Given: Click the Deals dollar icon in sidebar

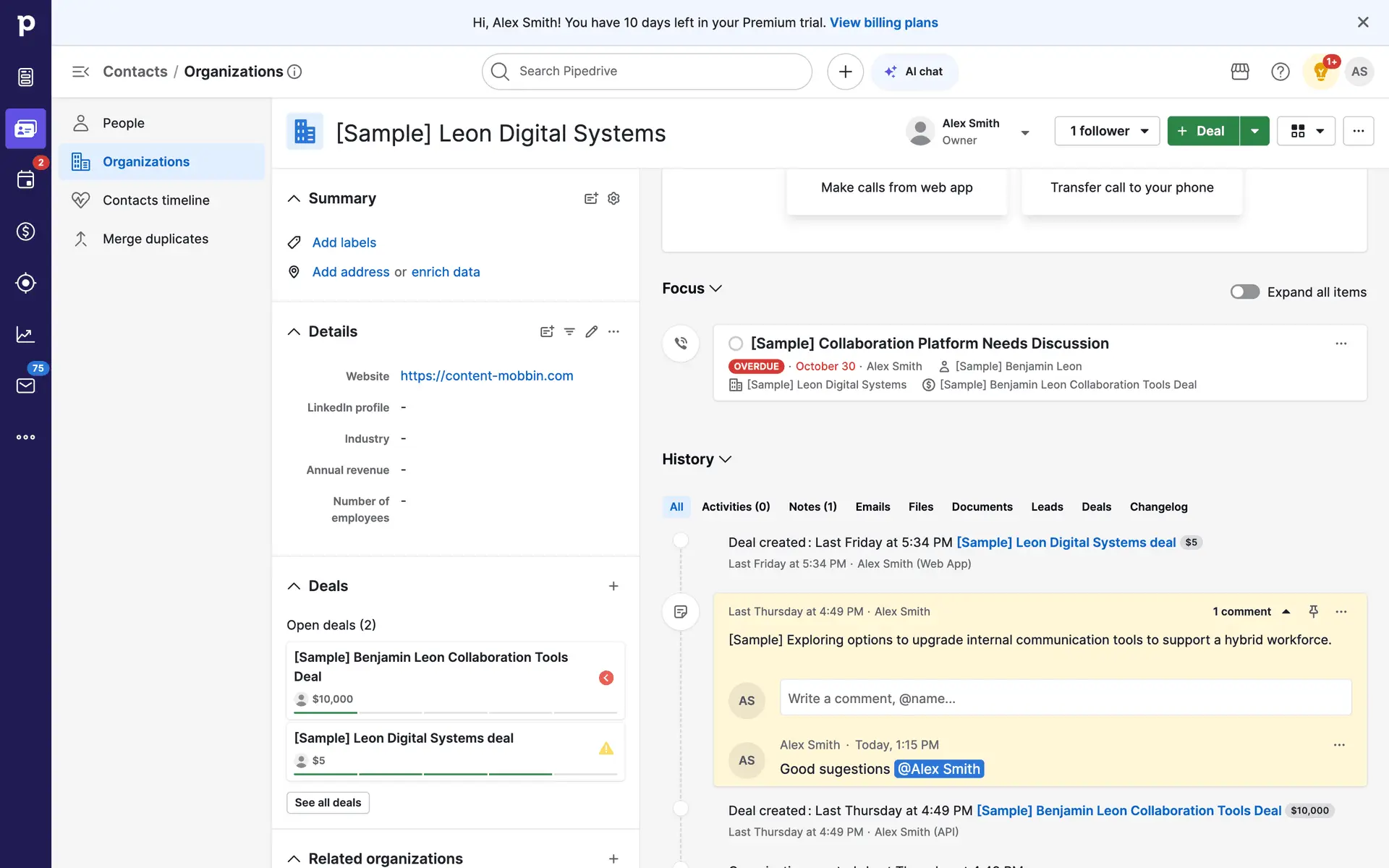Looking at the screenshot, I should [x=25, y=231].
